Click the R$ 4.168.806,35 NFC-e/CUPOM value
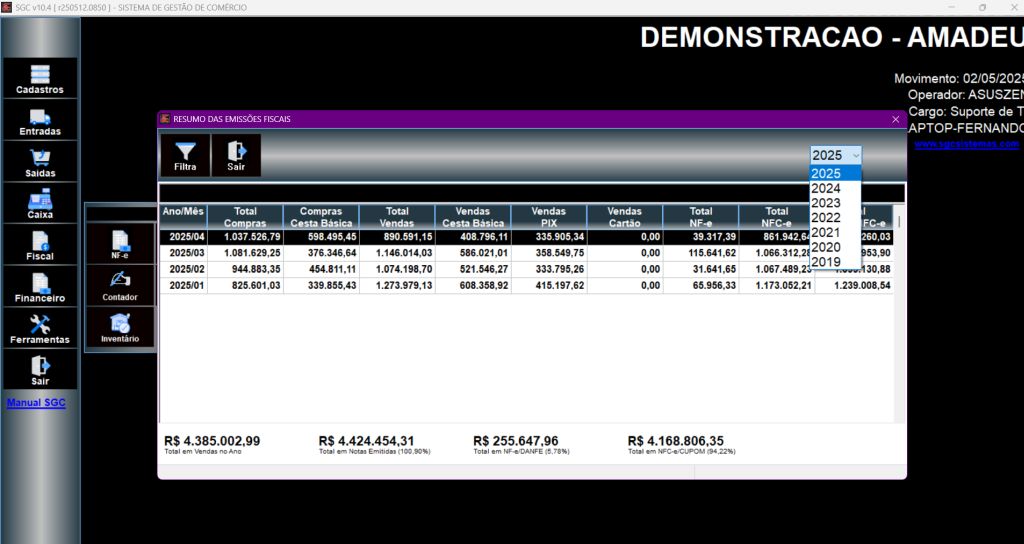Viewport: 1024px width, 544px height. point(675,441)
